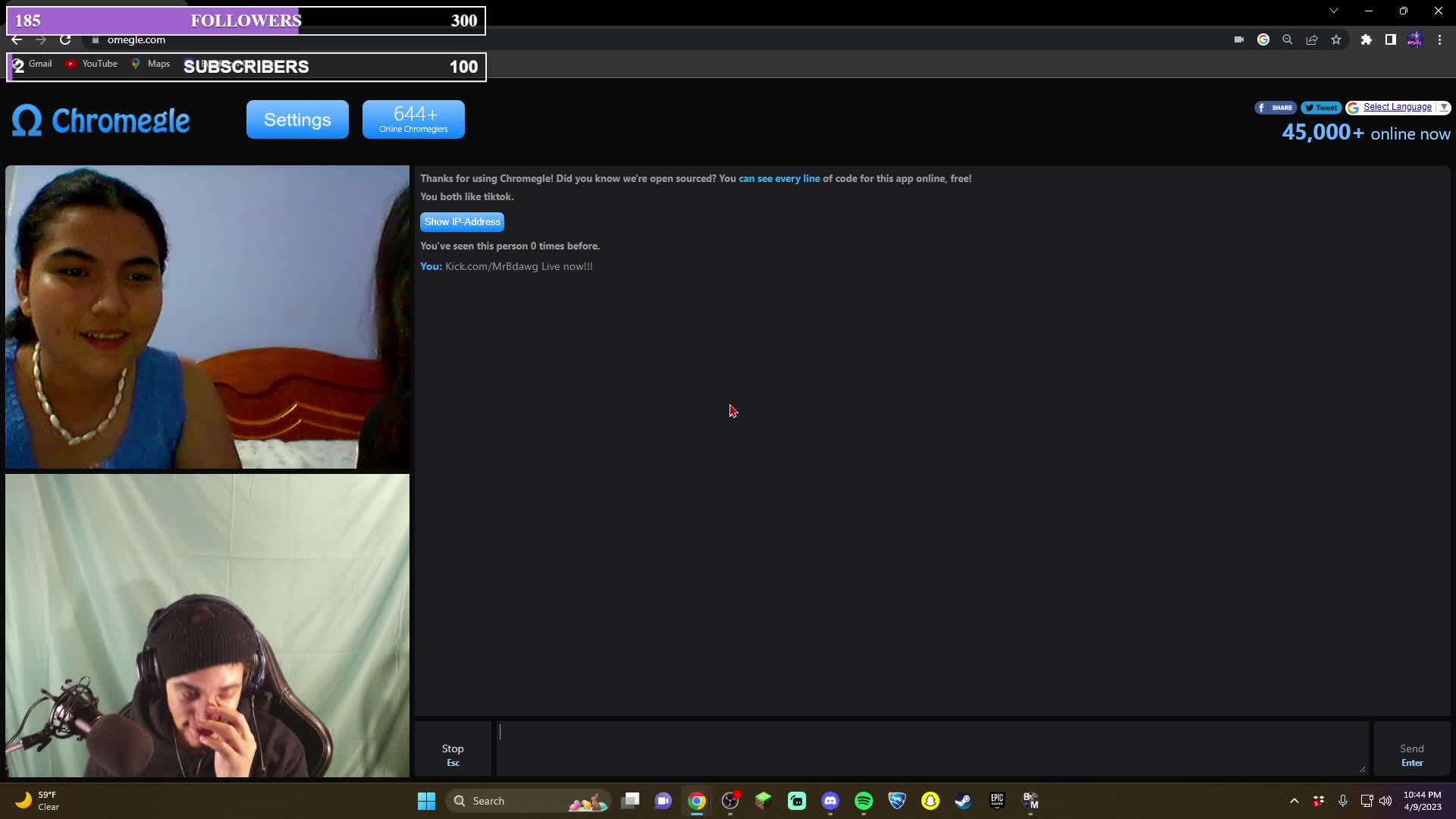The height and width of the screenshot is (819, 1456).
Task: Share this page from address bar
Action: pos(1312,39)
